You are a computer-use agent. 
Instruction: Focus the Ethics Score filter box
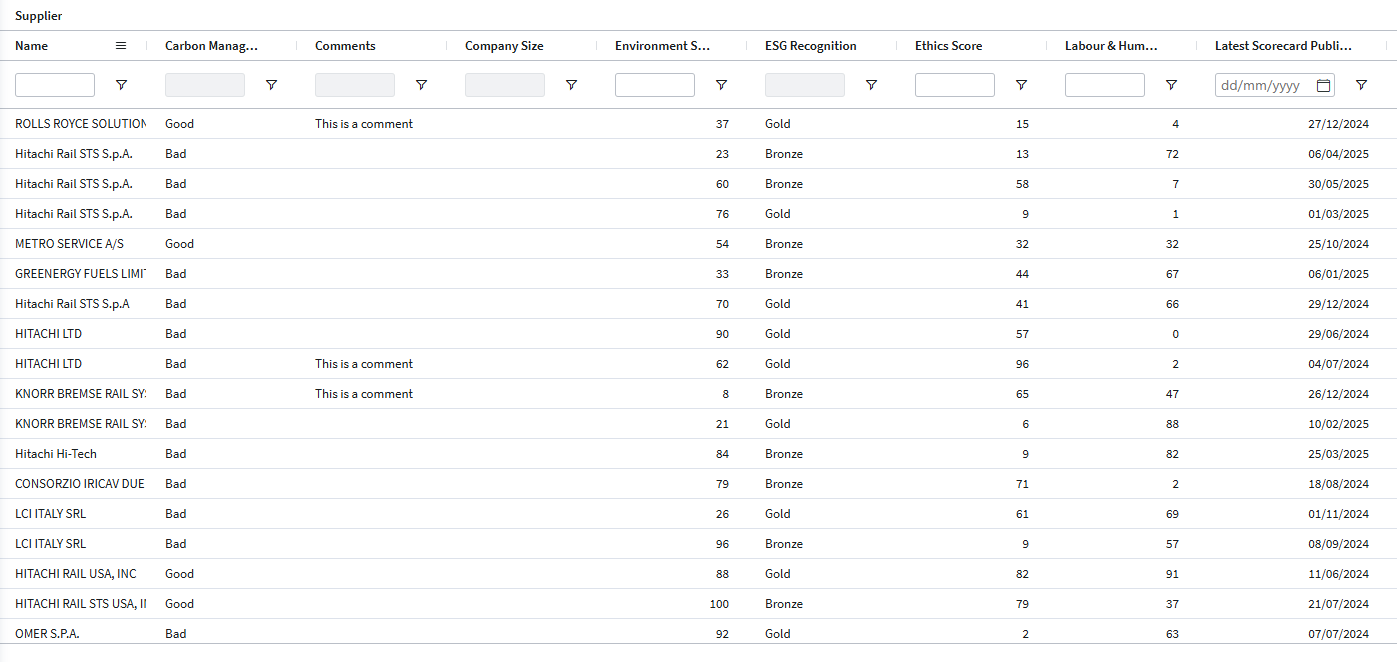[x=955, y=85]
